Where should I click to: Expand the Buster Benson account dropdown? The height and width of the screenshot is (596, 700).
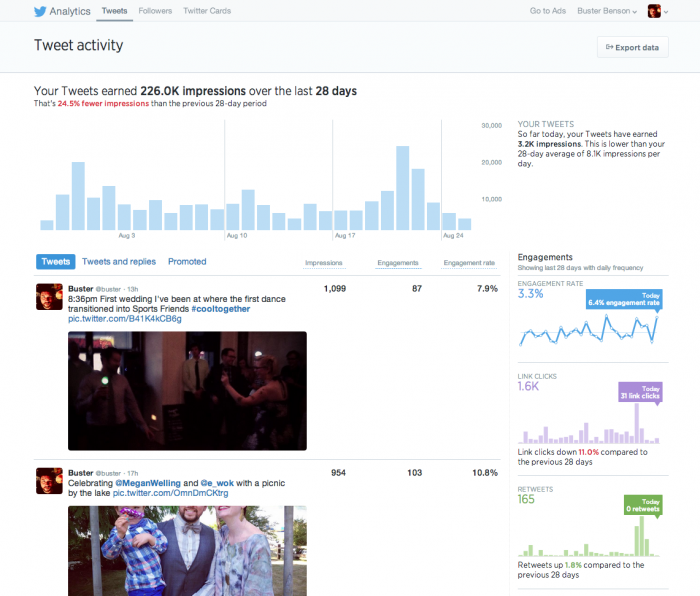click(608, 11)
